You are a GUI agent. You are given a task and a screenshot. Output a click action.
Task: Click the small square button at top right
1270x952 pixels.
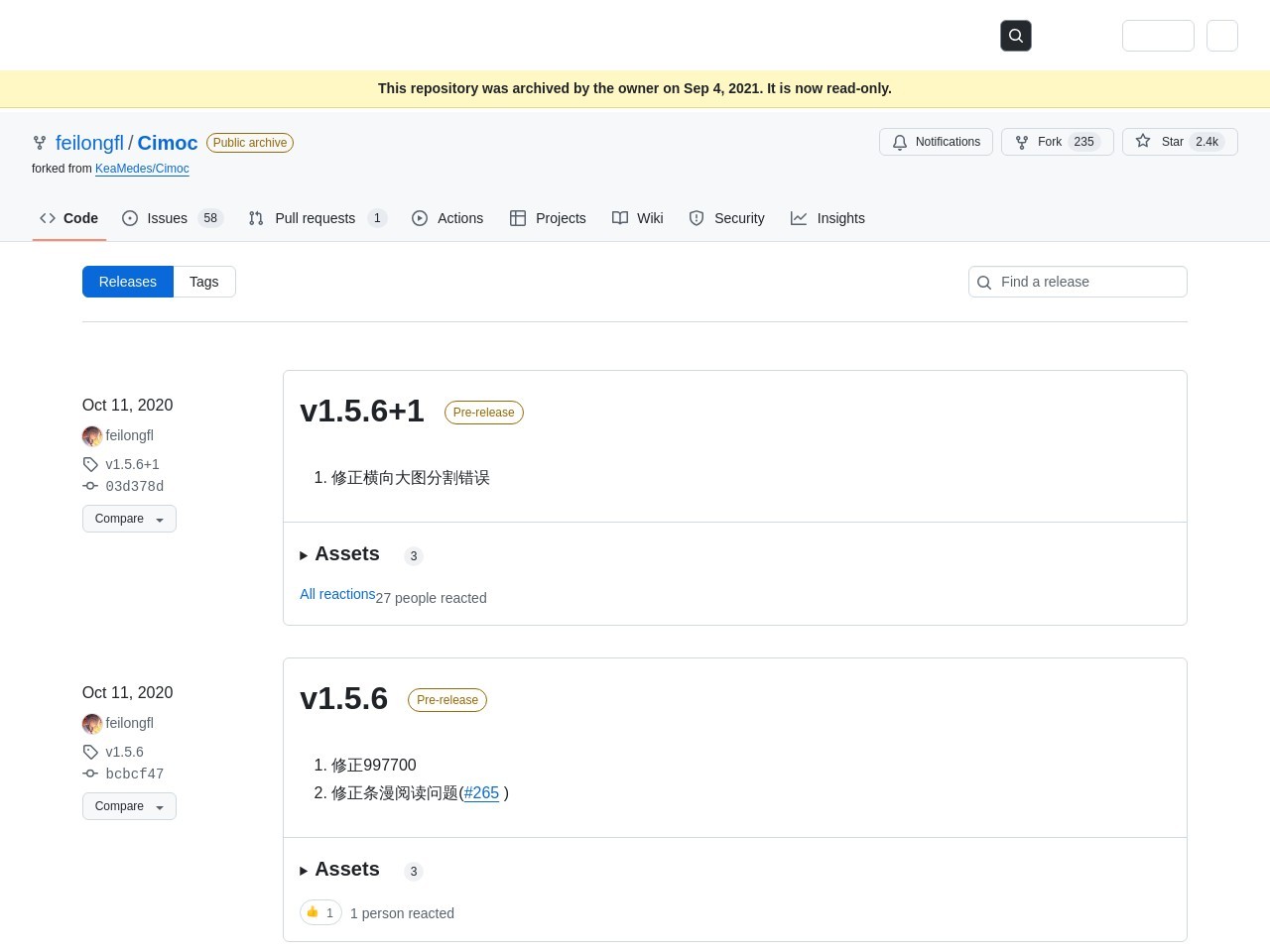(x=1222, y=36)
